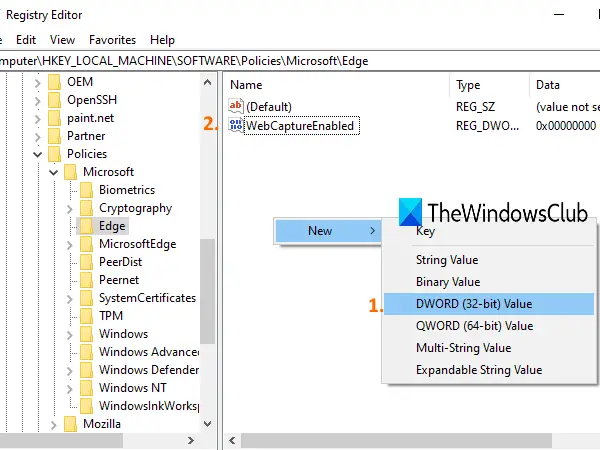Image resolution: width=600 pixels, height=450 pixels.
Task: Click the 0x00000000 data cell
Action: click(x=566, y=126)
